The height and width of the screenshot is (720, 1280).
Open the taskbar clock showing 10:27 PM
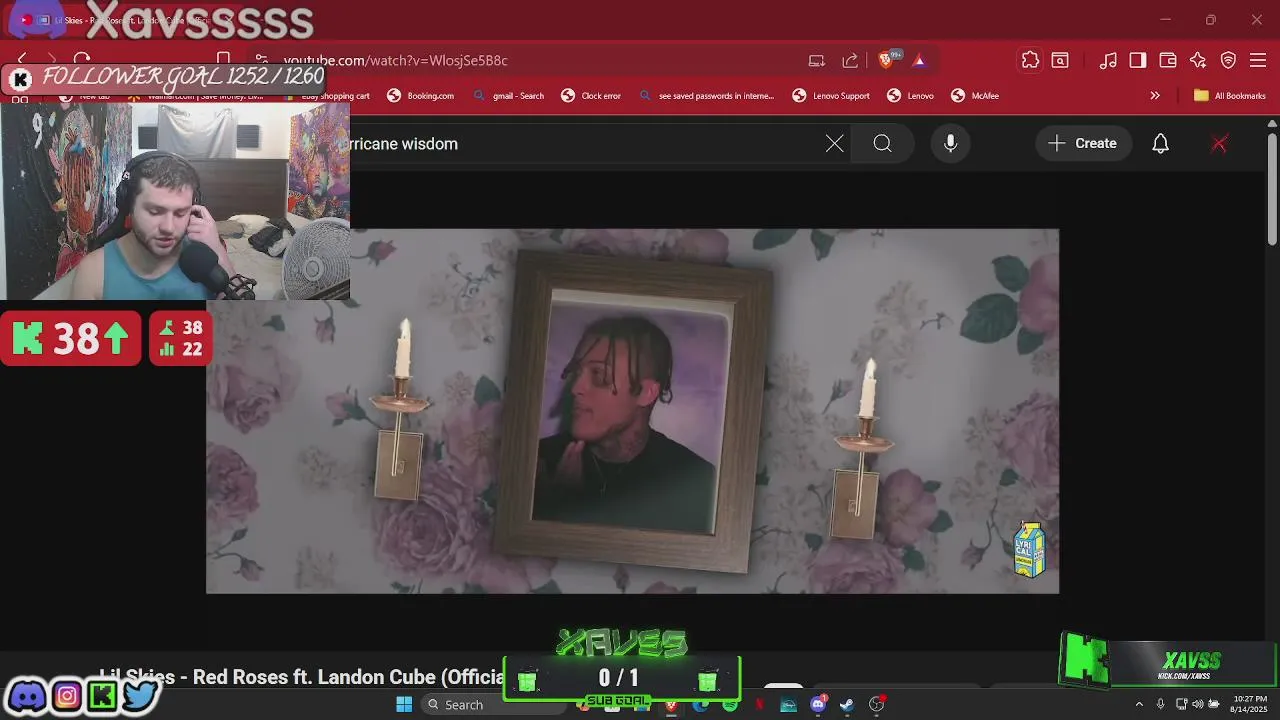point(1249,704)
